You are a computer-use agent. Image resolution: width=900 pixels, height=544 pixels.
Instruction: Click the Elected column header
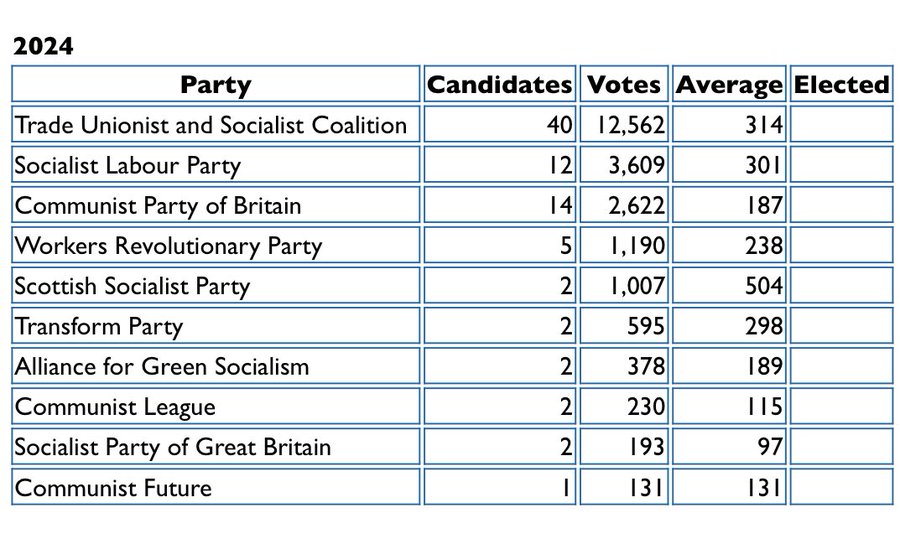841,84
